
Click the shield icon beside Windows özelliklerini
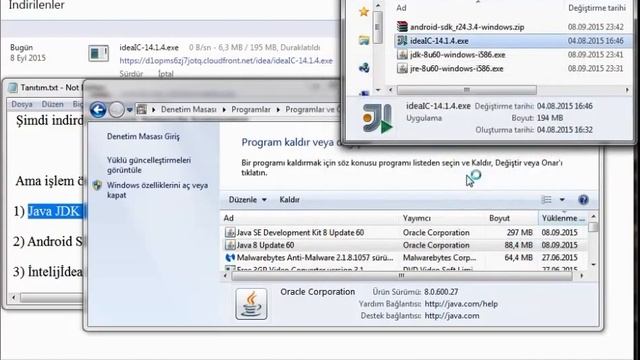(97, 186)
